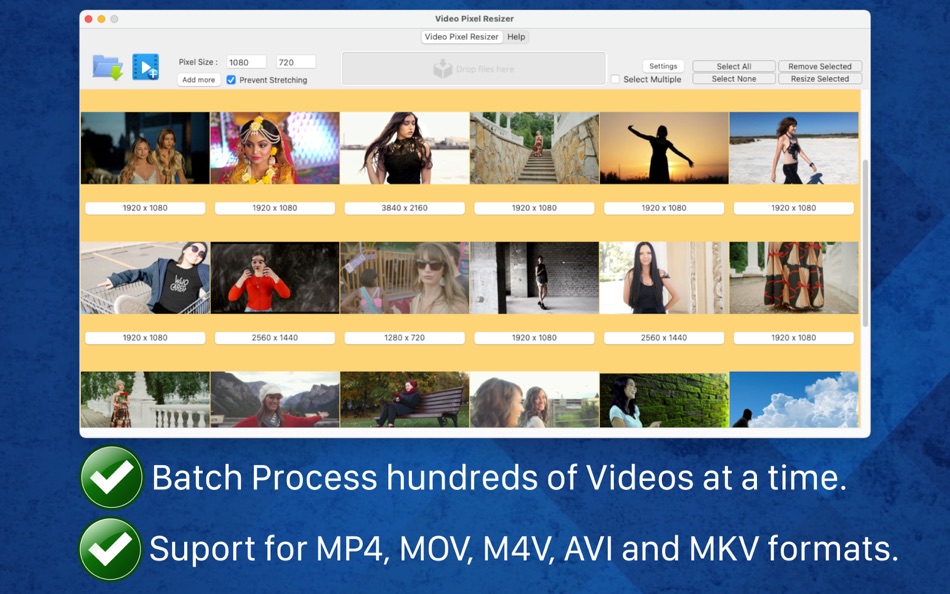This screenshot has width=950, height=594.
Task: Click 1920 x 1080 label under sunset silhouette video
Action: coord(664,208)
